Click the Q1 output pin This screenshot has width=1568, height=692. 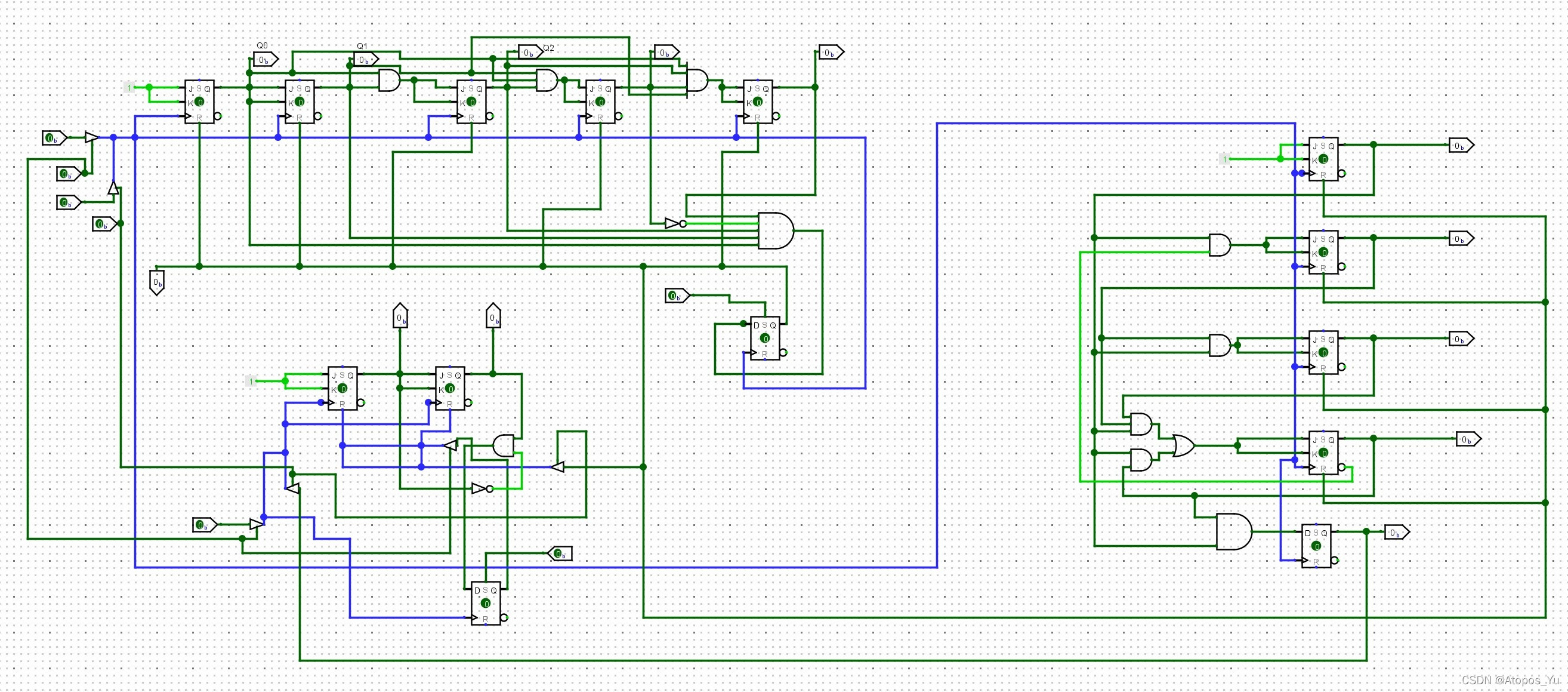[366, 60]
